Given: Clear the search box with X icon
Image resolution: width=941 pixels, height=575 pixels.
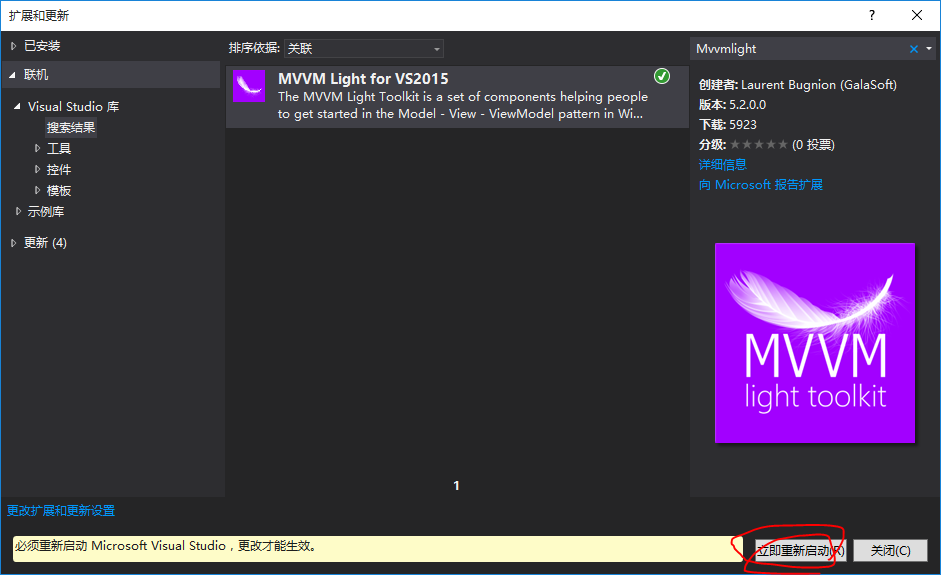Looking at the screenshot, I should [913, 49].
